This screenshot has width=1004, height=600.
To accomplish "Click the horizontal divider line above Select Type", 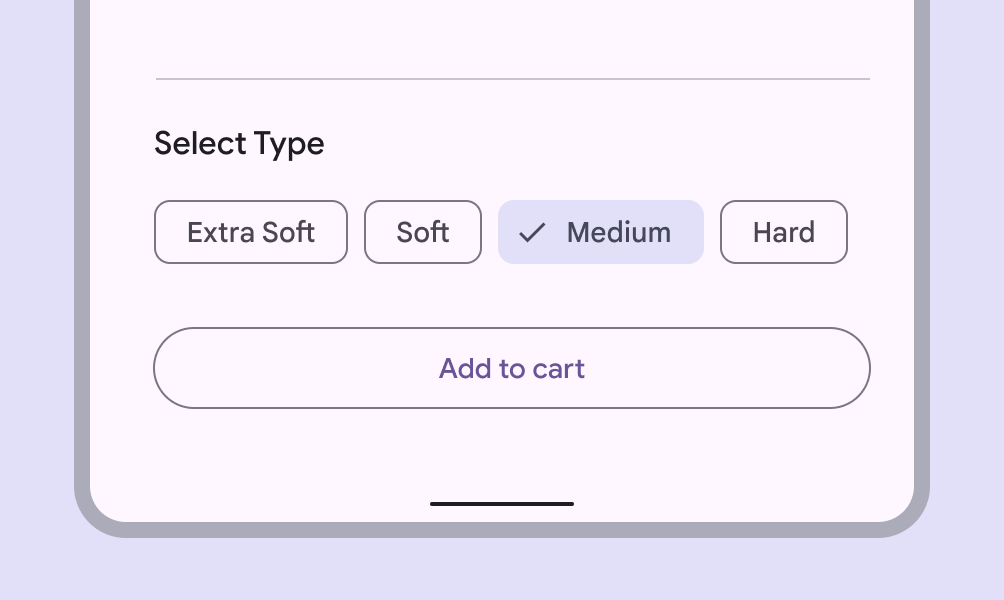I will 512,79.
